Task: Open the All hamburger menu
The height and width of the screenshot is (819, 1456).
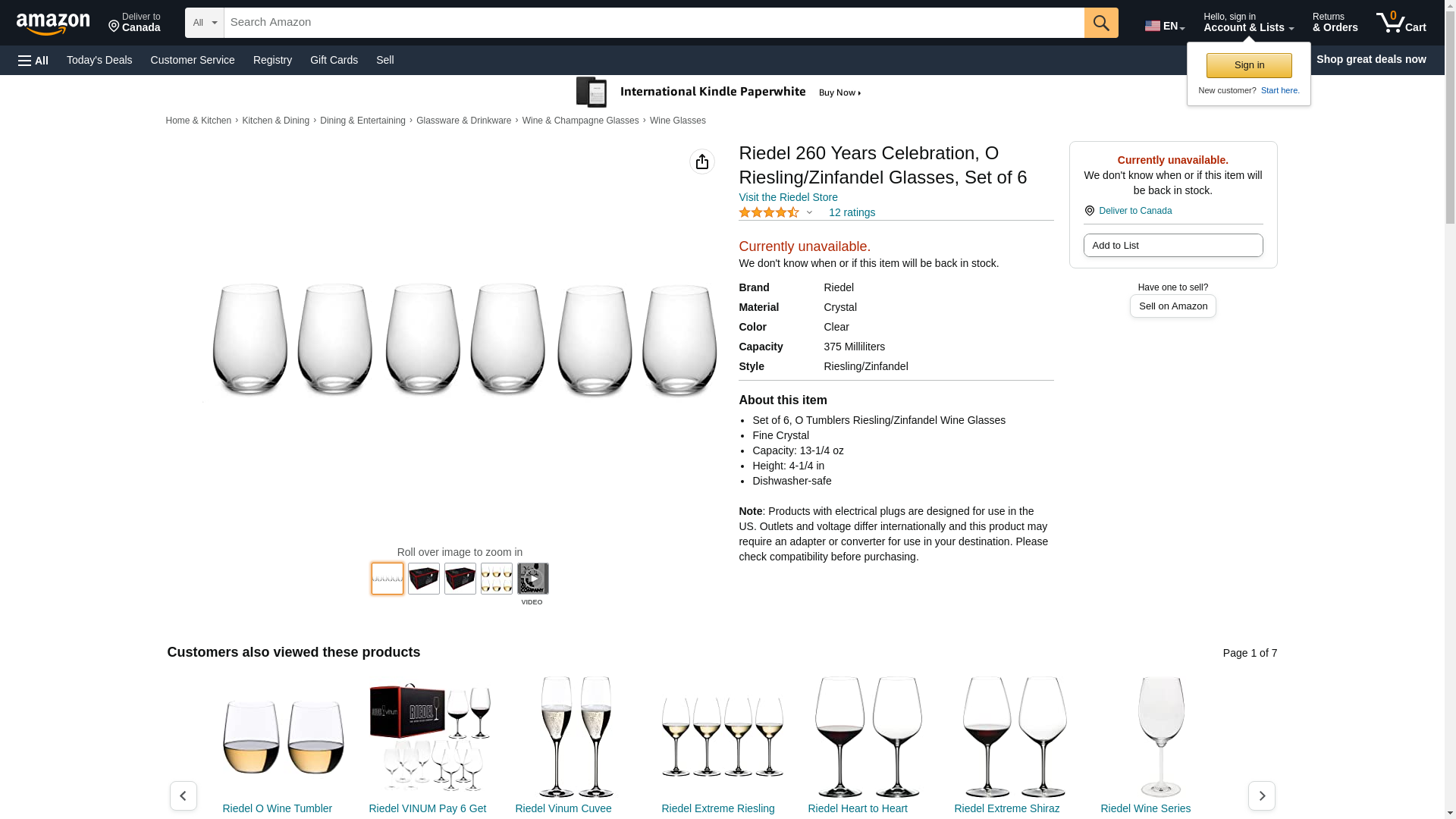Action: coord(33,60)
